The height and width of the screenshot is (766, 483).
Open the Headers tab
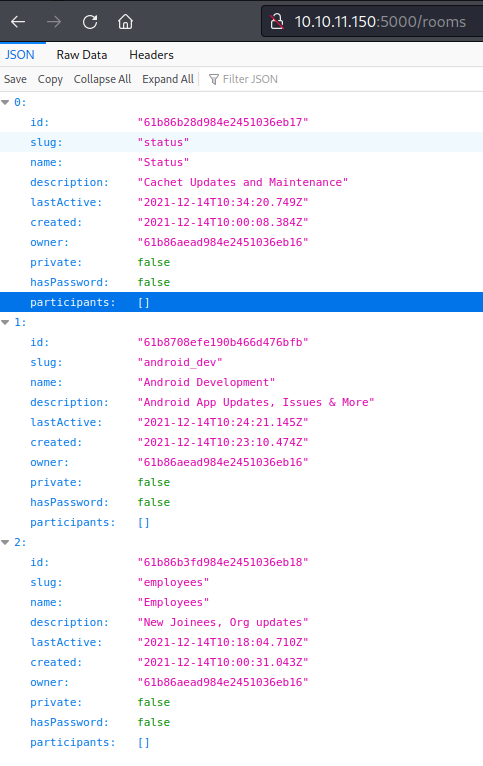pyautogui.click(x=151, y=55)
